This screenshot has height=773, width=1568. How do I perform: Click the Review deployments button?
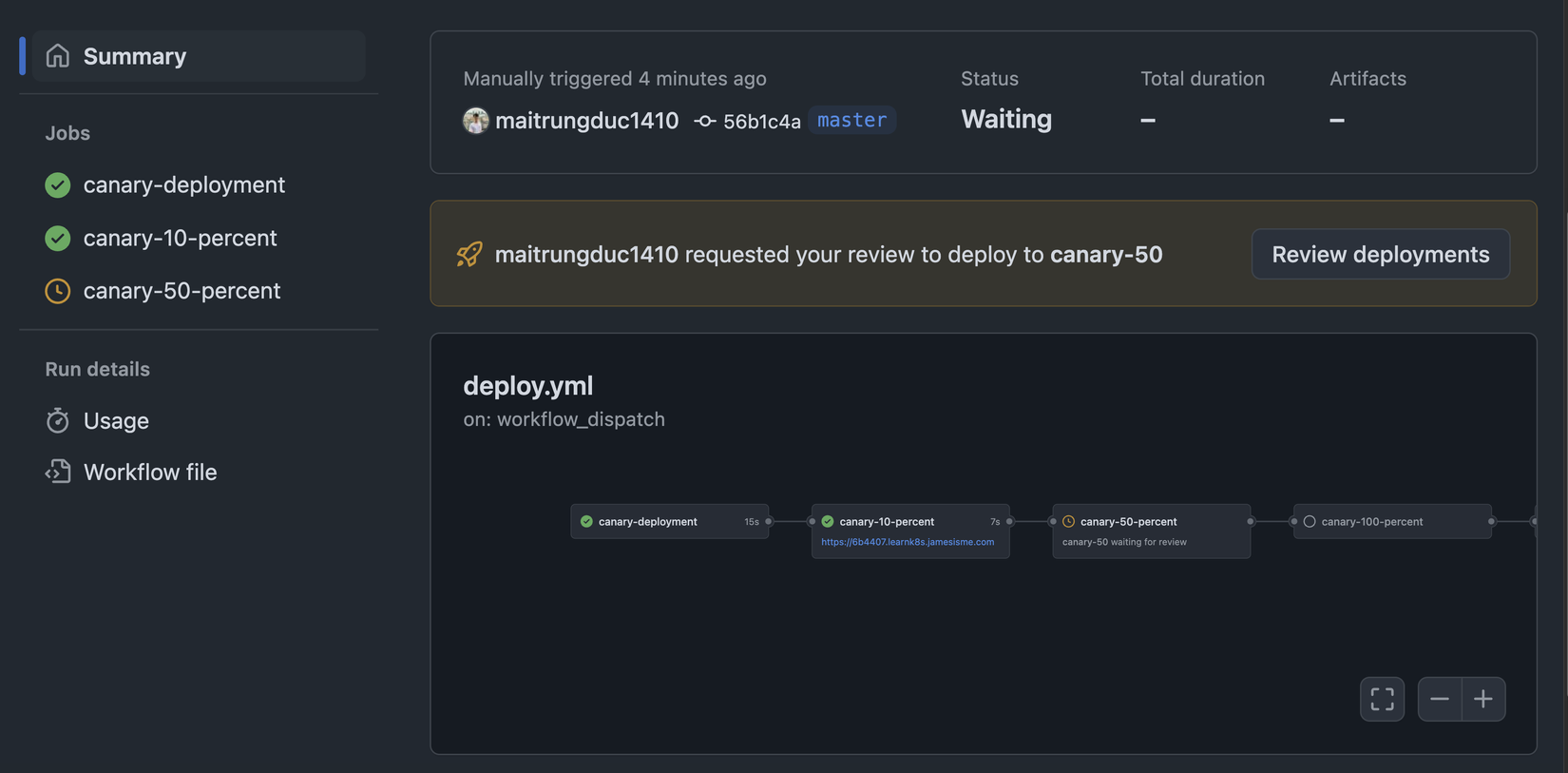coord(1381,254)
